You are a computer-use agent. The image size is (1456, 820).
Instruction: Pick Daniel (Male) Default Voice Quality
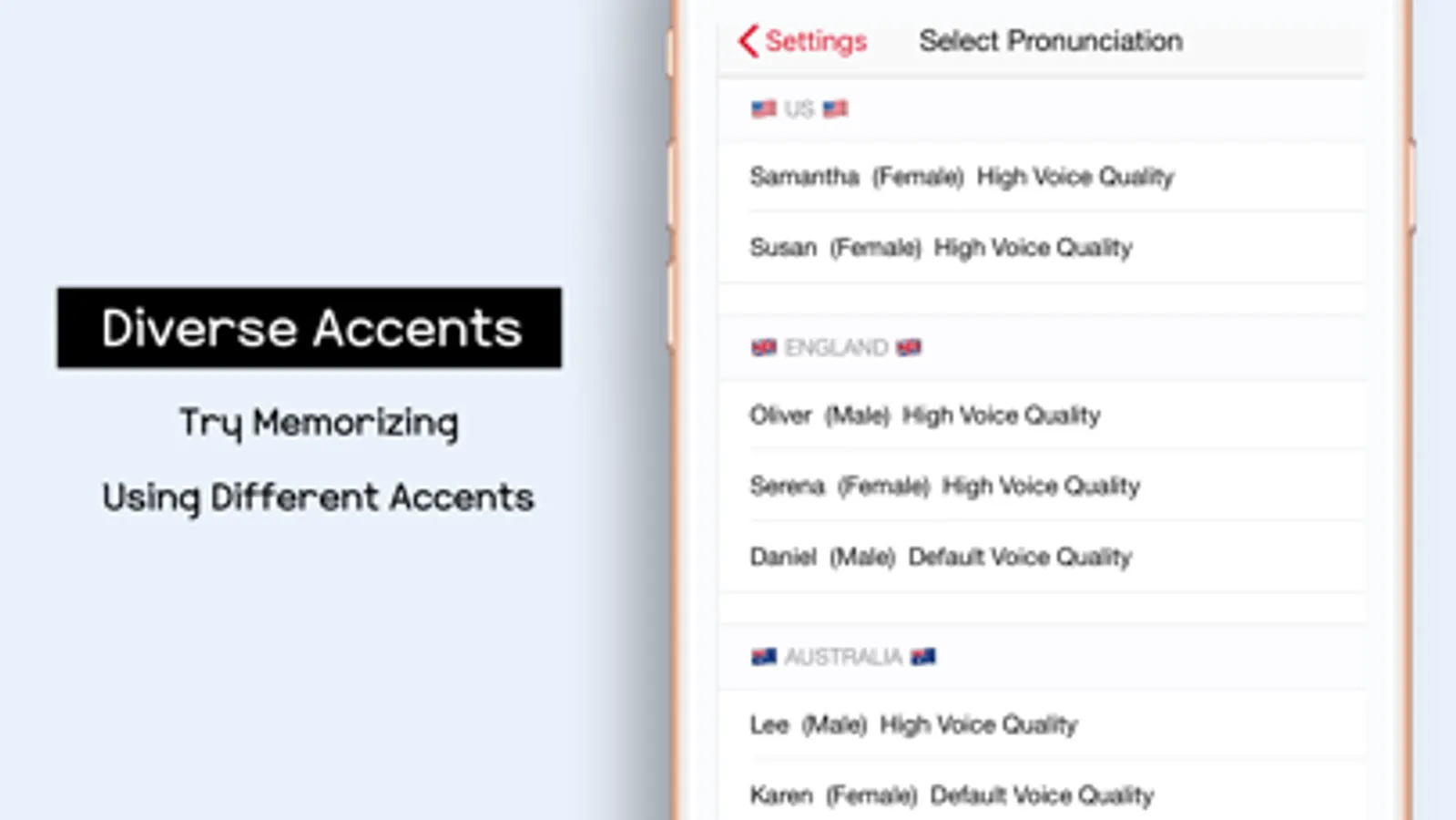(x=1042, y=557)
